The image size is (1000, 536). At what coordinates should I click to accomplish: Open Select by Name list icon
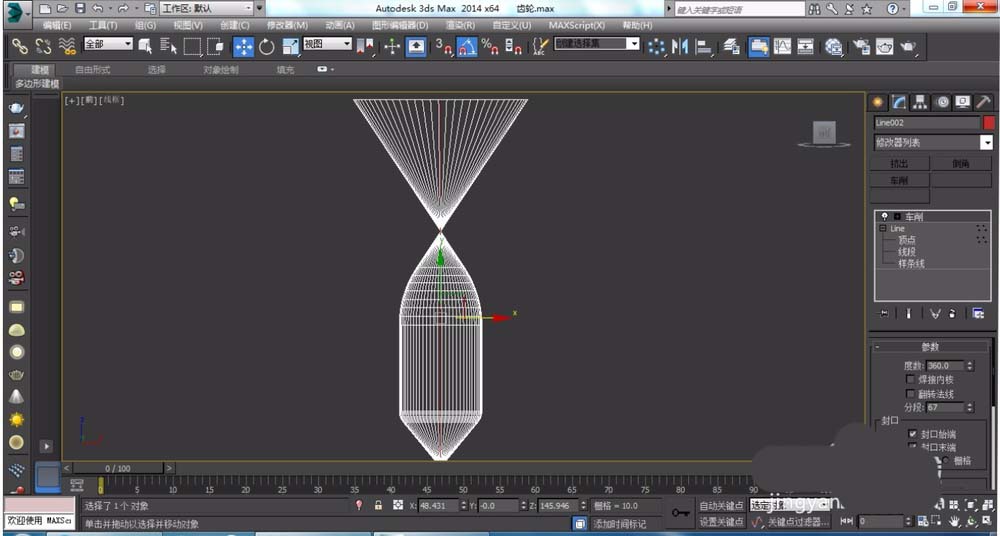coord(168,46)
